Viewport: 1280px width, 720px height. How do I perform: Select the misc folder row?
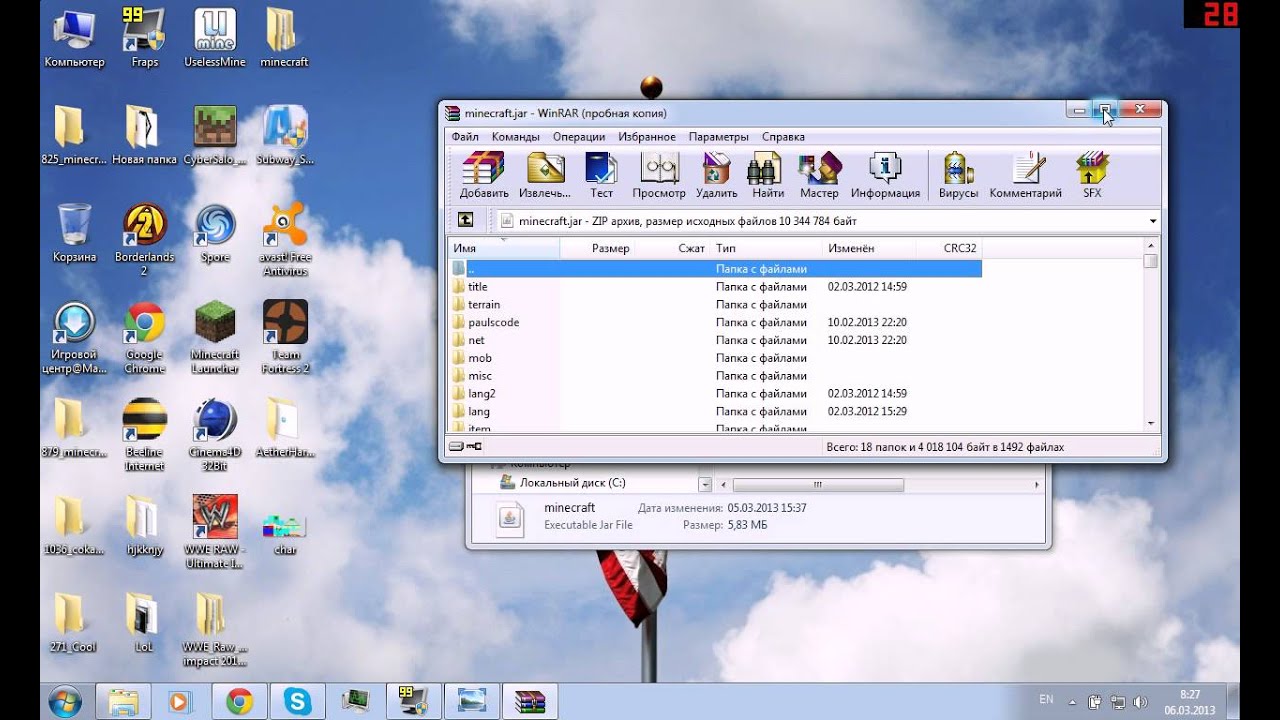click(714, 376)
